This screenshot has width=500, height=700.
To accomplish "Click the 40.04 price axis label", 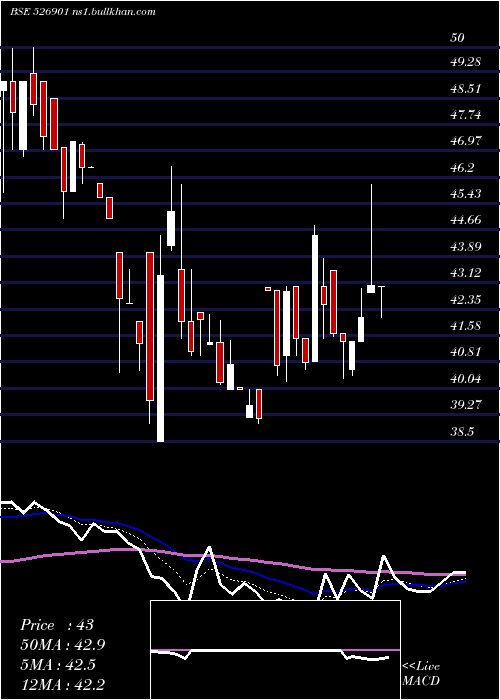I will pos(466,379).
